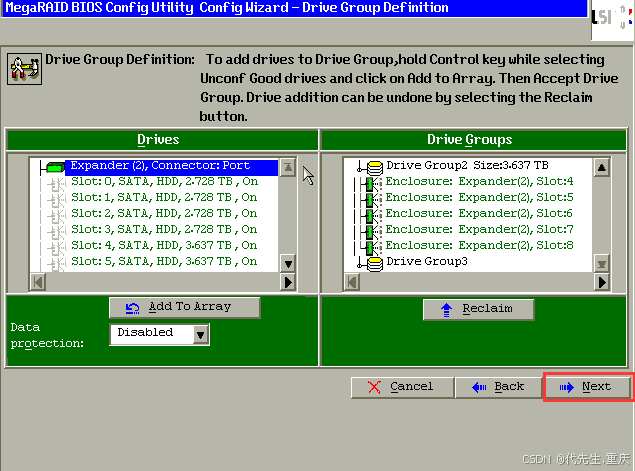Select Enclosure Expander(2) Slot:4 entry
Viewport: 635px width, 471px height.
(x=479, y=181)
